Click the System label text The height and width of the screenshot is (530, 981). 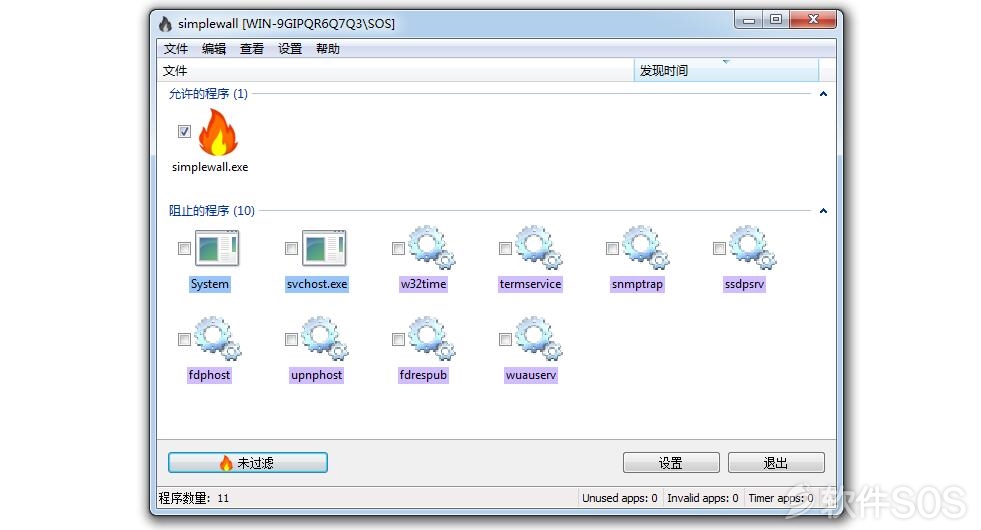[x=210, y=284]
